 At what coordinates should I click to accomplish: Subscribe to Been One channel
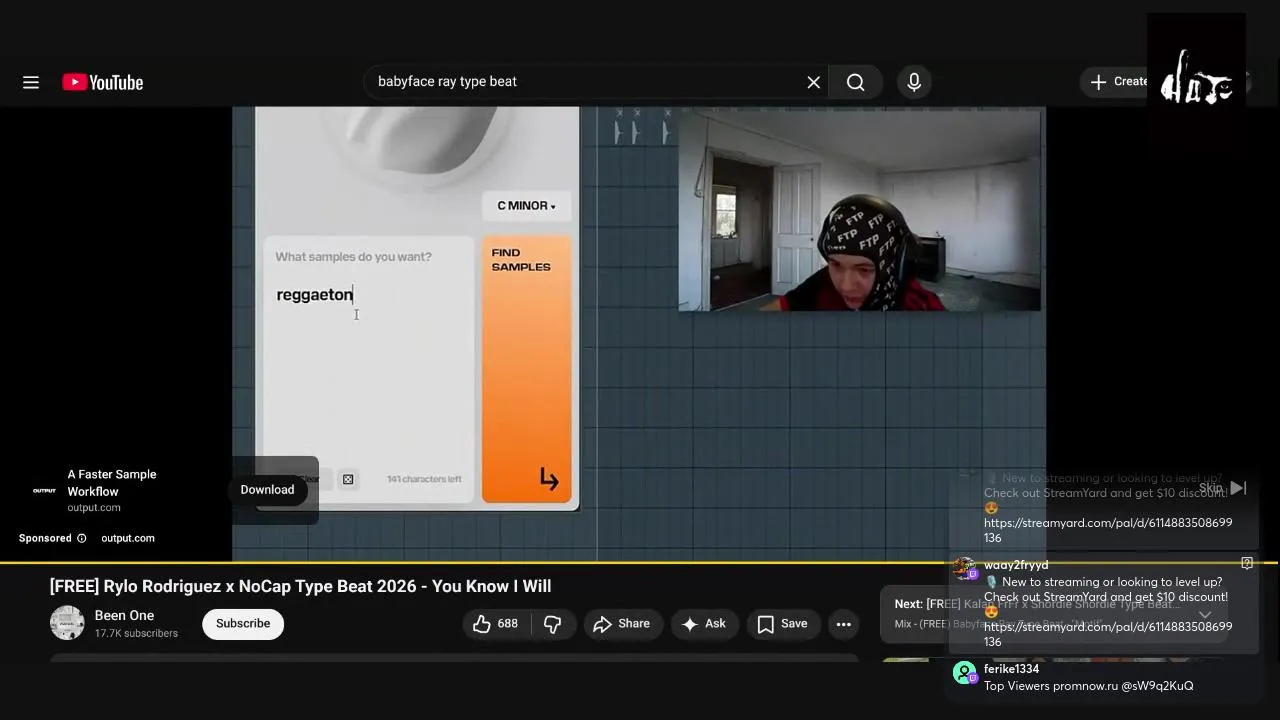tap(243, 624)
